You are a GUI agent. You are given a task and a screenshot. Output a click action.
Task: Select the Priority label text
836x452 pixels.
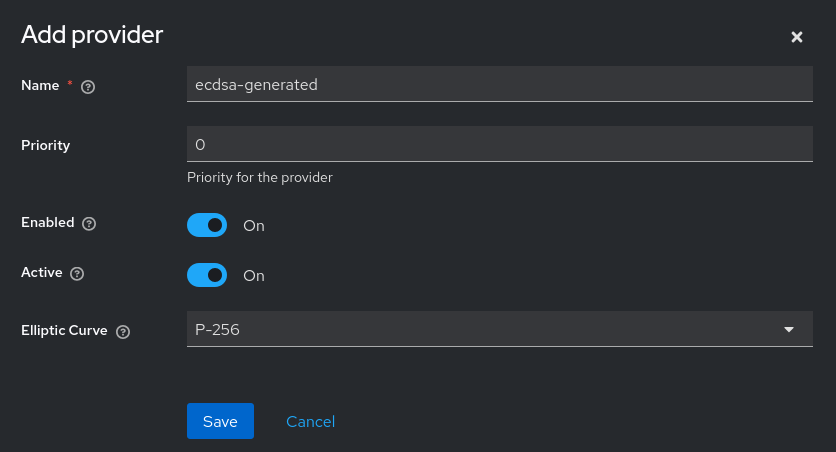point(46,145)
